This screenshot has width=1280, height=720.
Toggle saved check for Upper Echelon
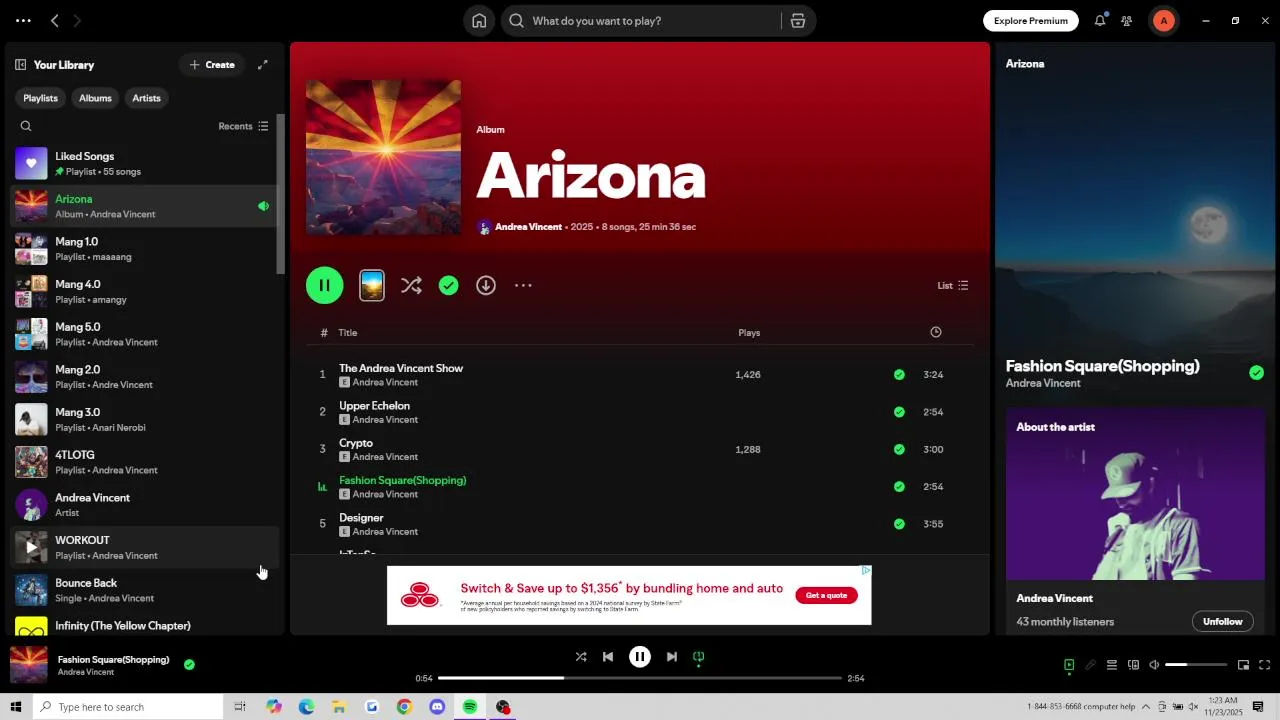pyautogui.click(x=899, y=412)
